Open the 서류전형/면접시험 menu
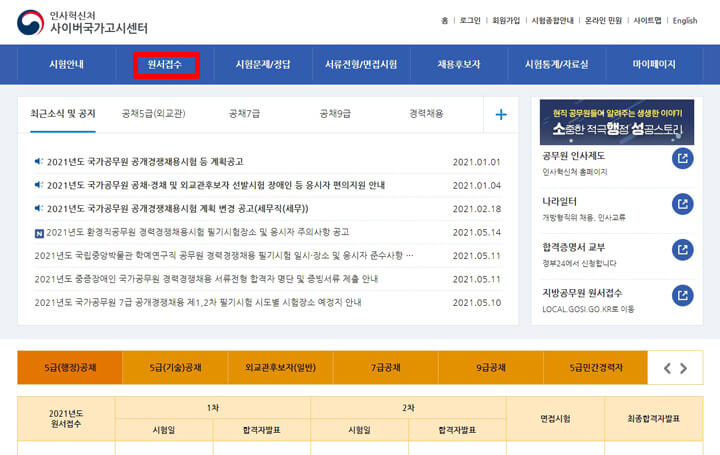The width and height of the screenshot is (720, 455). point(361,65)
